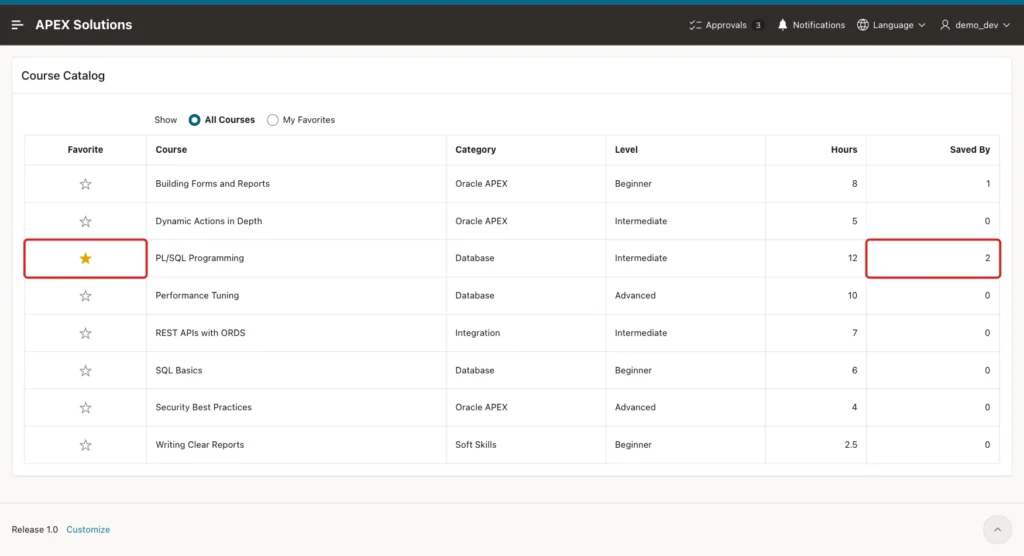Screen dimensions: 1024x556
Task: Favorite the Building Forms and Reports course star
Action: [x=86, y=184]
